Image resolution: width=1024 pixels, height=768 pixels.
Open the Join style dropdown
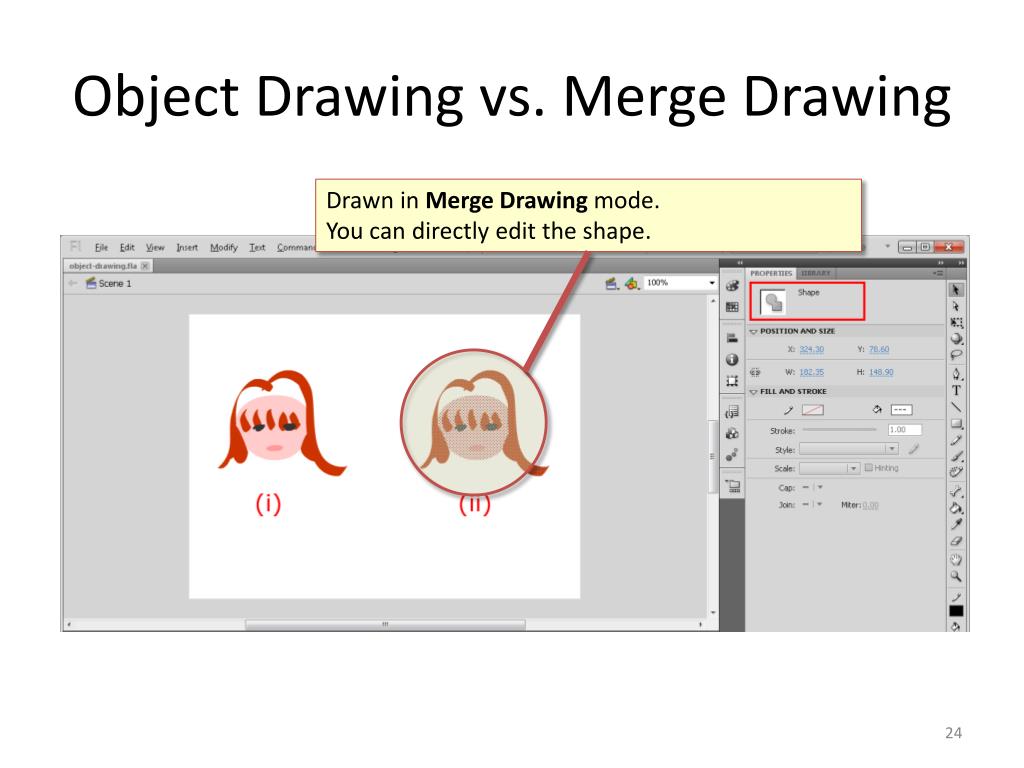(x=813, y=505)
